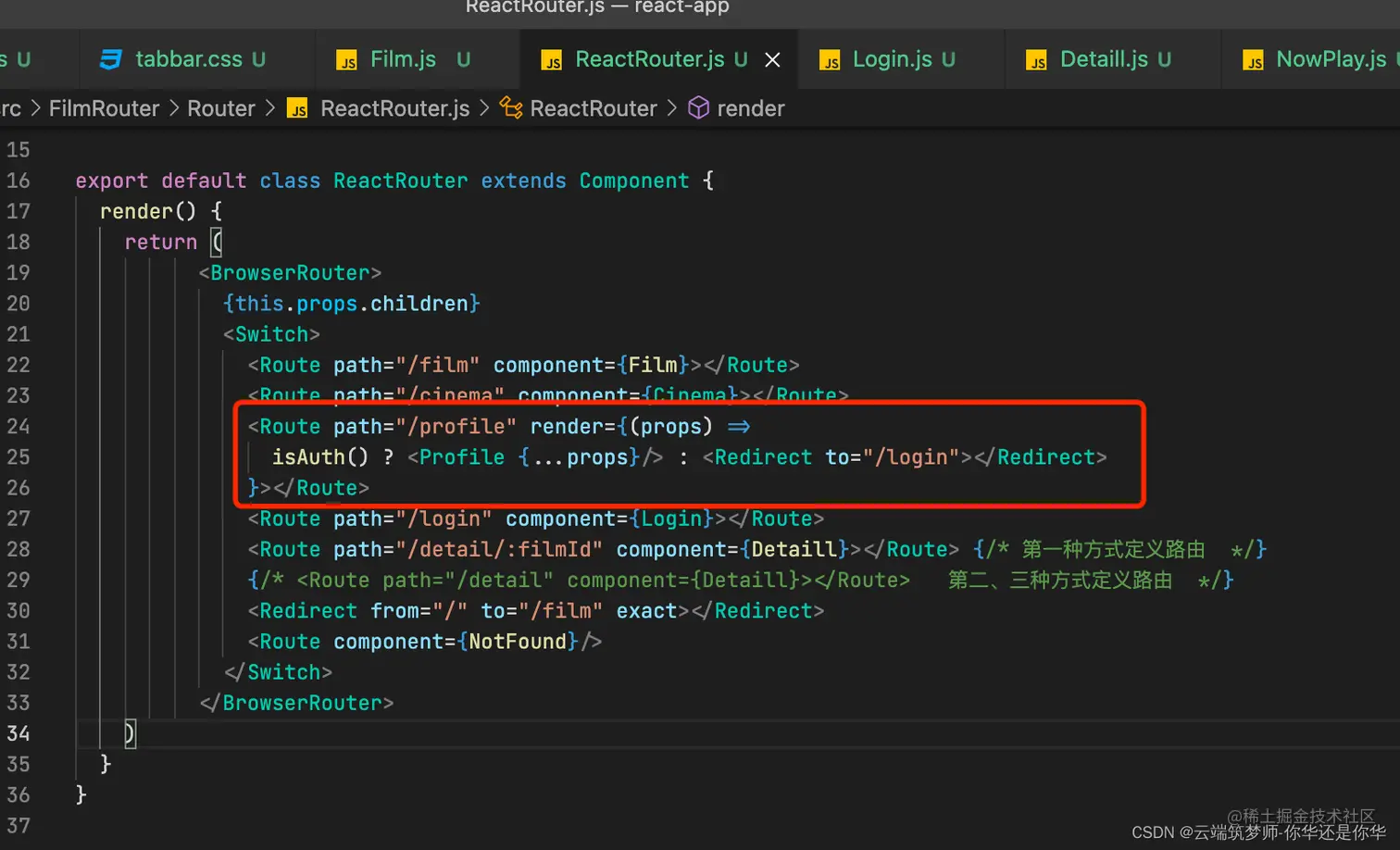Open FilmRouter folder in the breadcrumb

click(x=104, y=108)
